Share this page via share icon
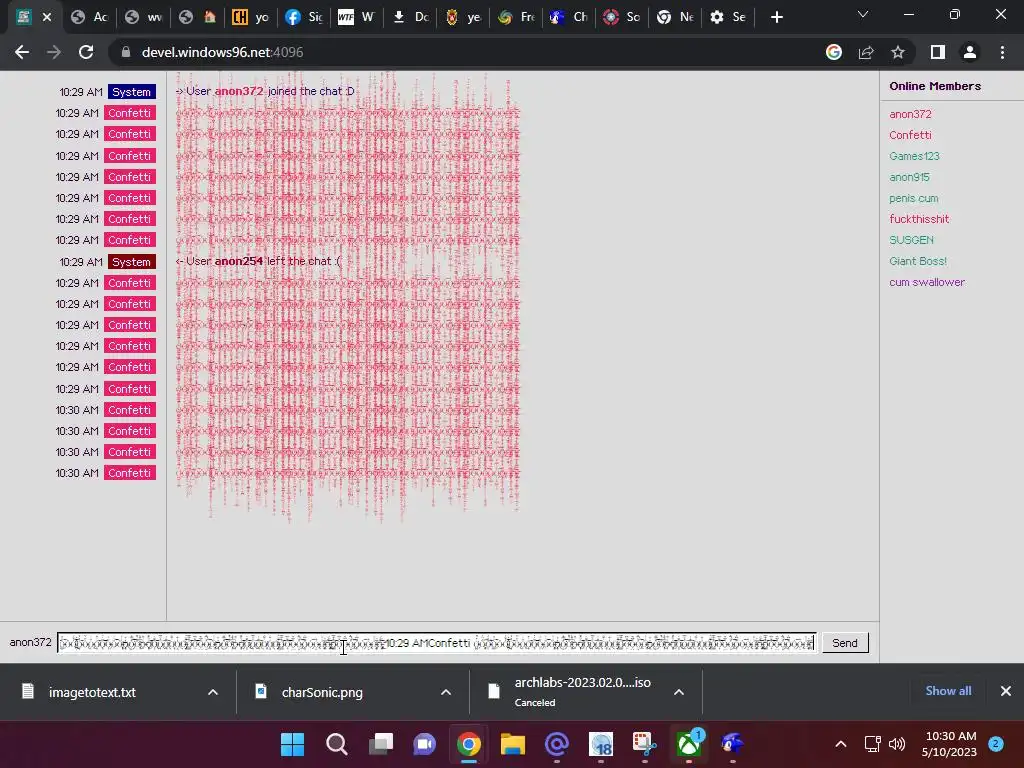 click(866, 52)
